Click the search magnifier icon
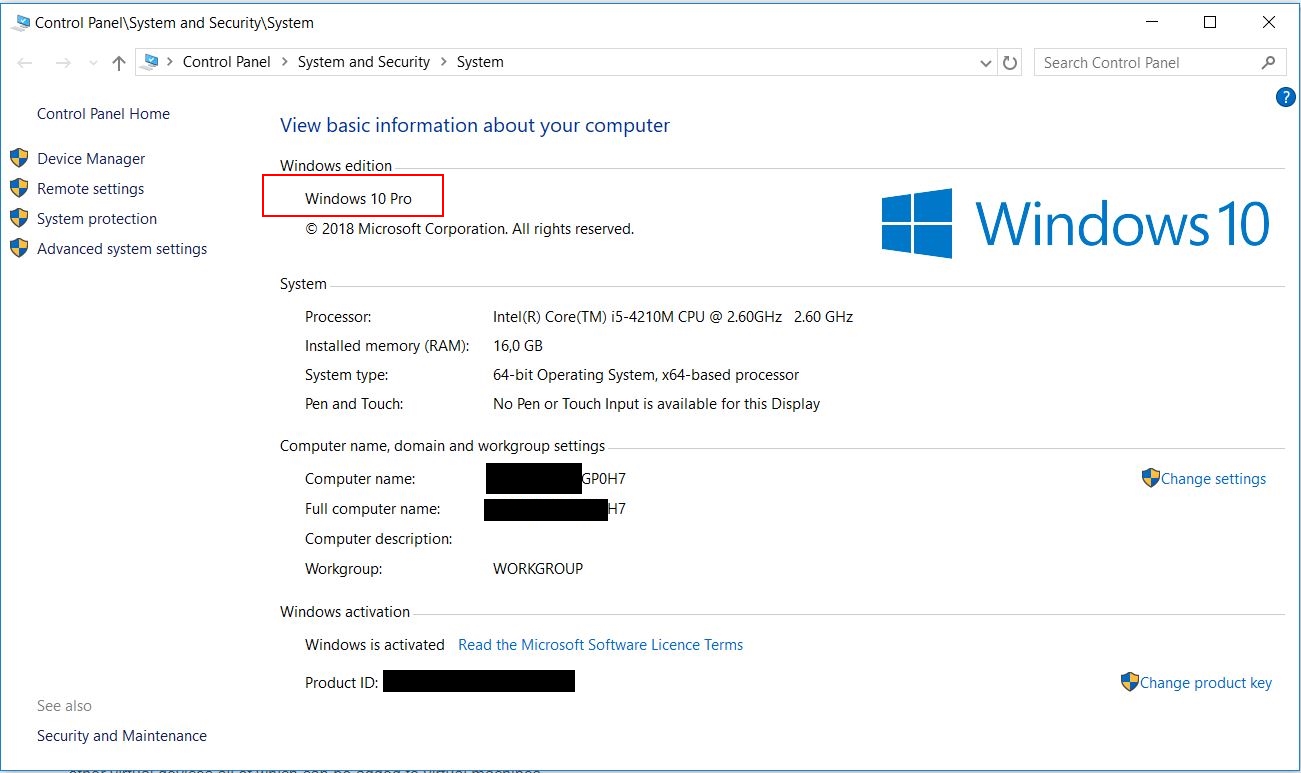1301x773 pixels. 1268,62
